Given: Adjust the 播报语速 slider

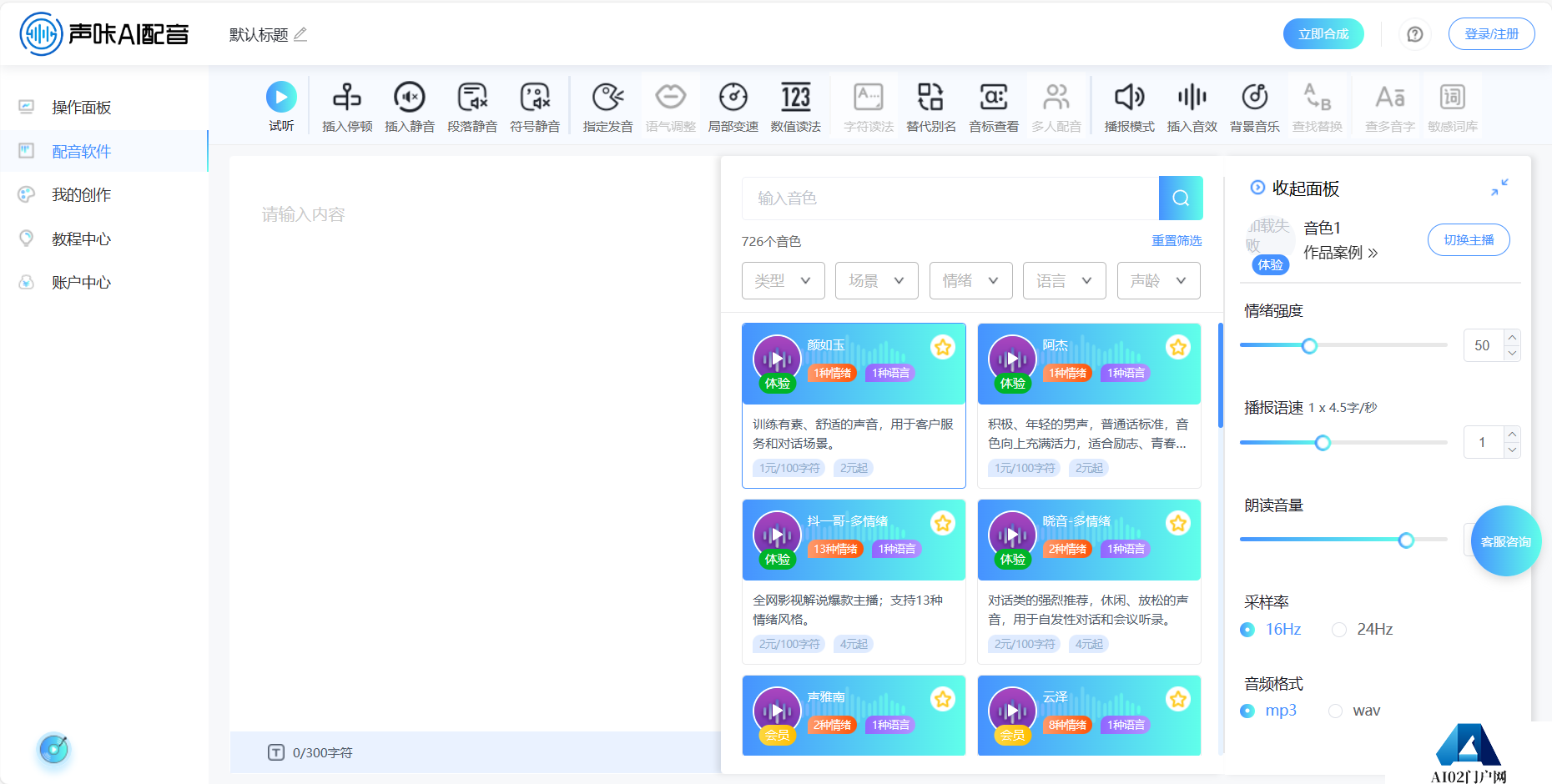Looking at the screenshot, I should click(x=1343, y=443).
